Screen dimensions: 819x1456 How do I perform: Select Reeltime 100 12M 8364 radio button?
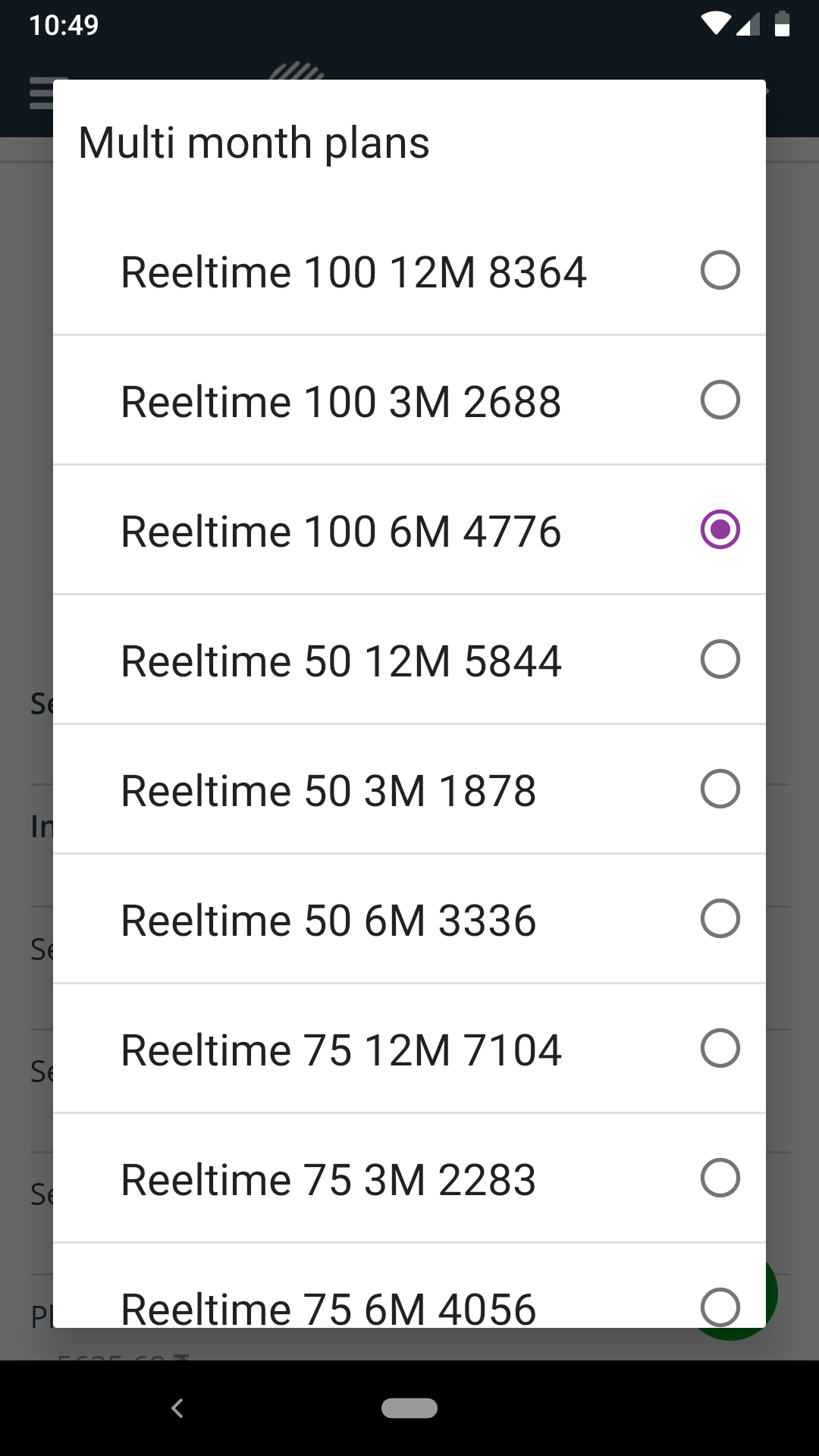(x=720, y=271)
